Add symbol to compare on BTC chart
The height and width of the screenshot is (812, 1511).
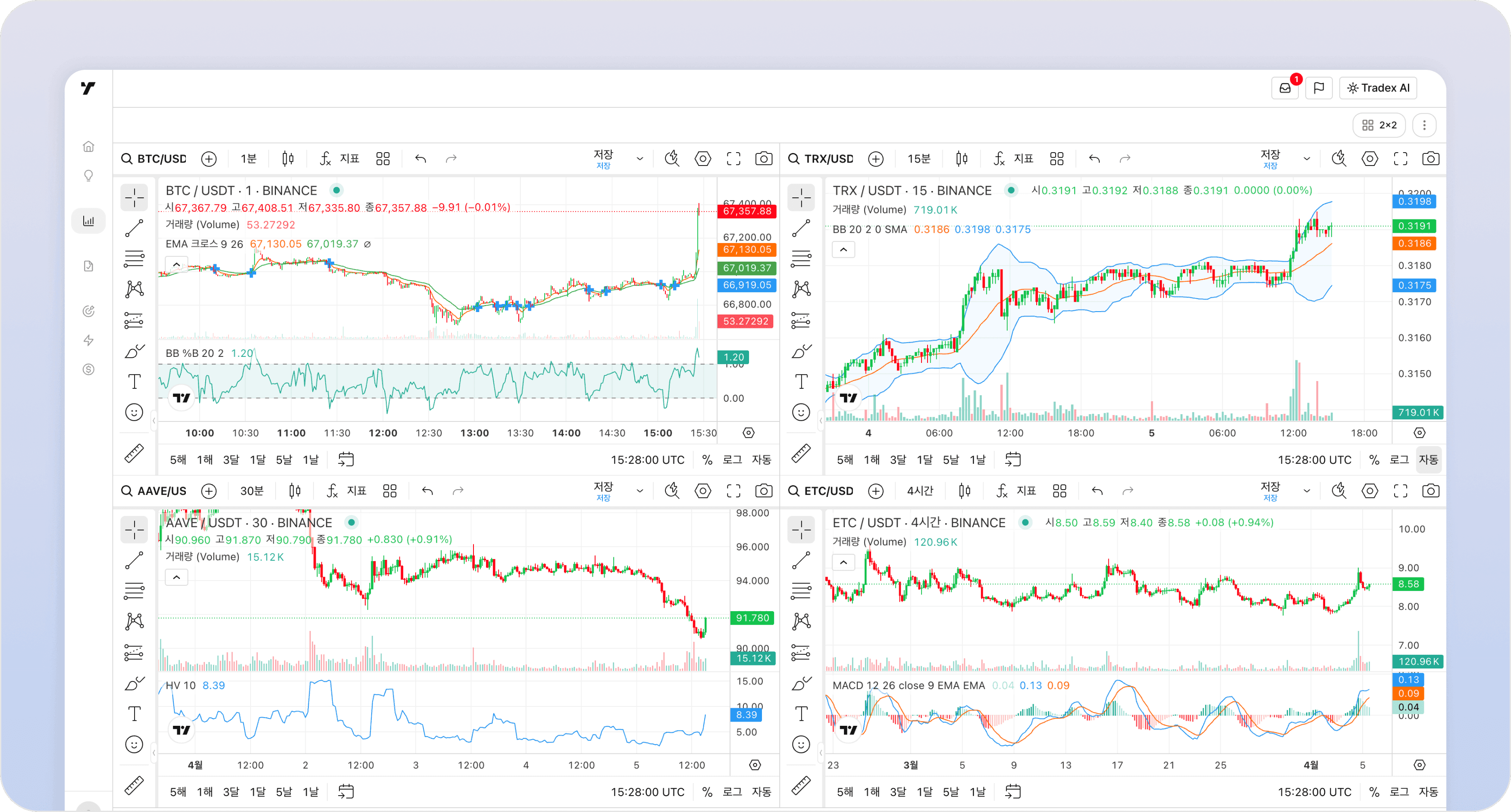click(x=209, y=159)
